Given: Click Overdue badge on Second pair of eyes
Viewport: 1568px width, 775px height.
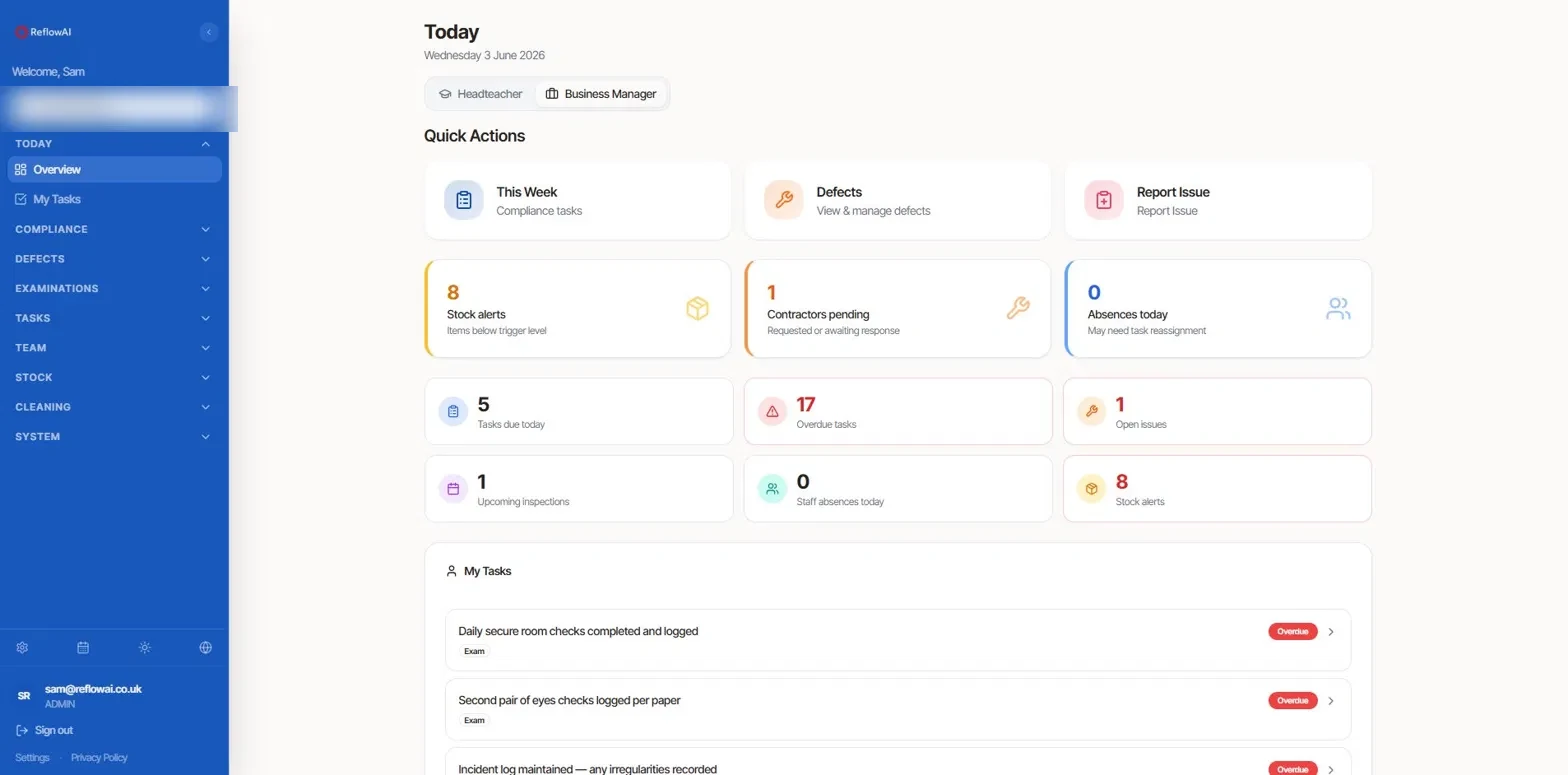Looking at the screenshot, I should [1293, 701].
